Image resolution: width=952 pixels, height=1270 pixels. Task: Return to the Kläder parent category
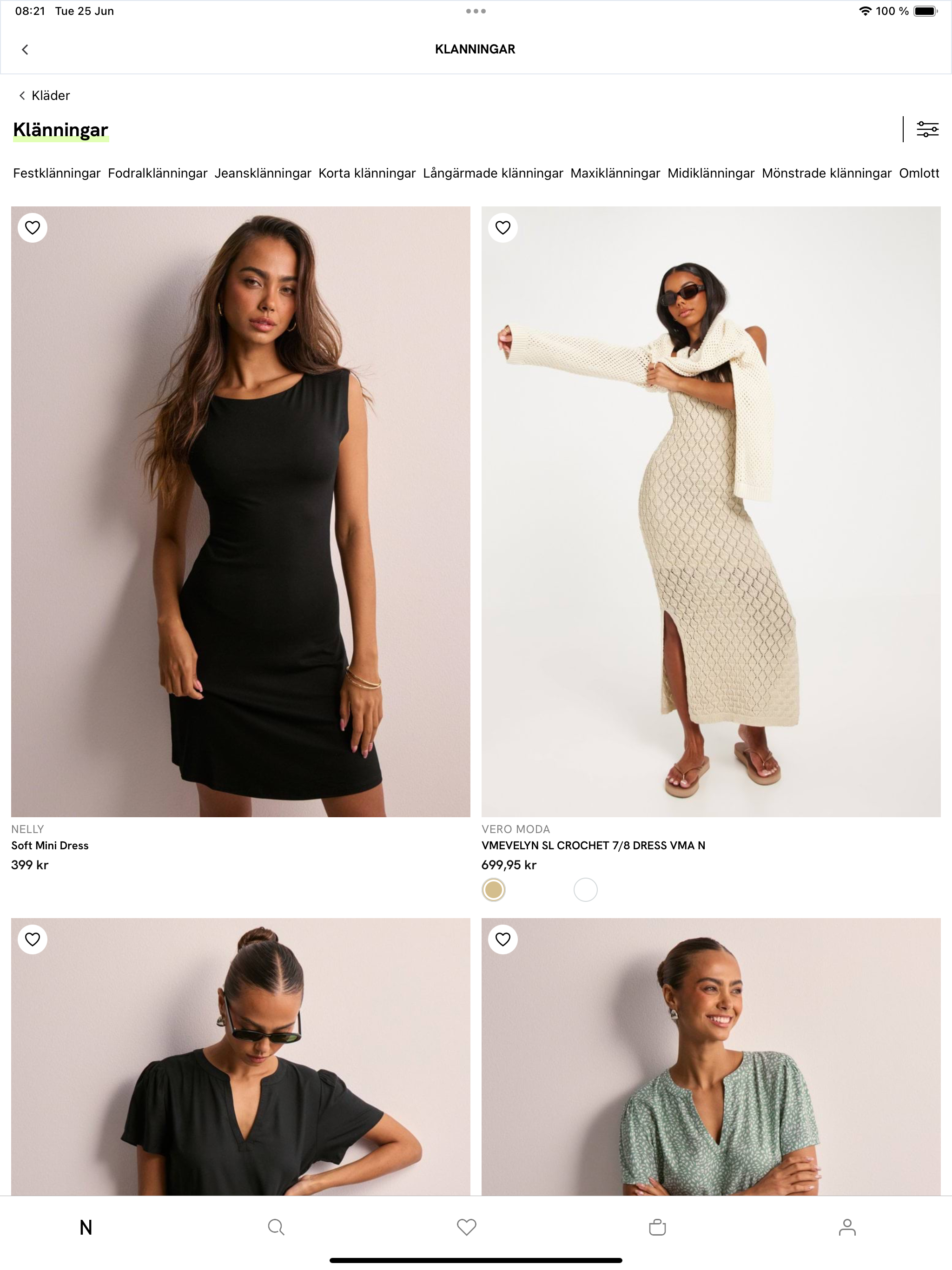(x=44, y=95)
